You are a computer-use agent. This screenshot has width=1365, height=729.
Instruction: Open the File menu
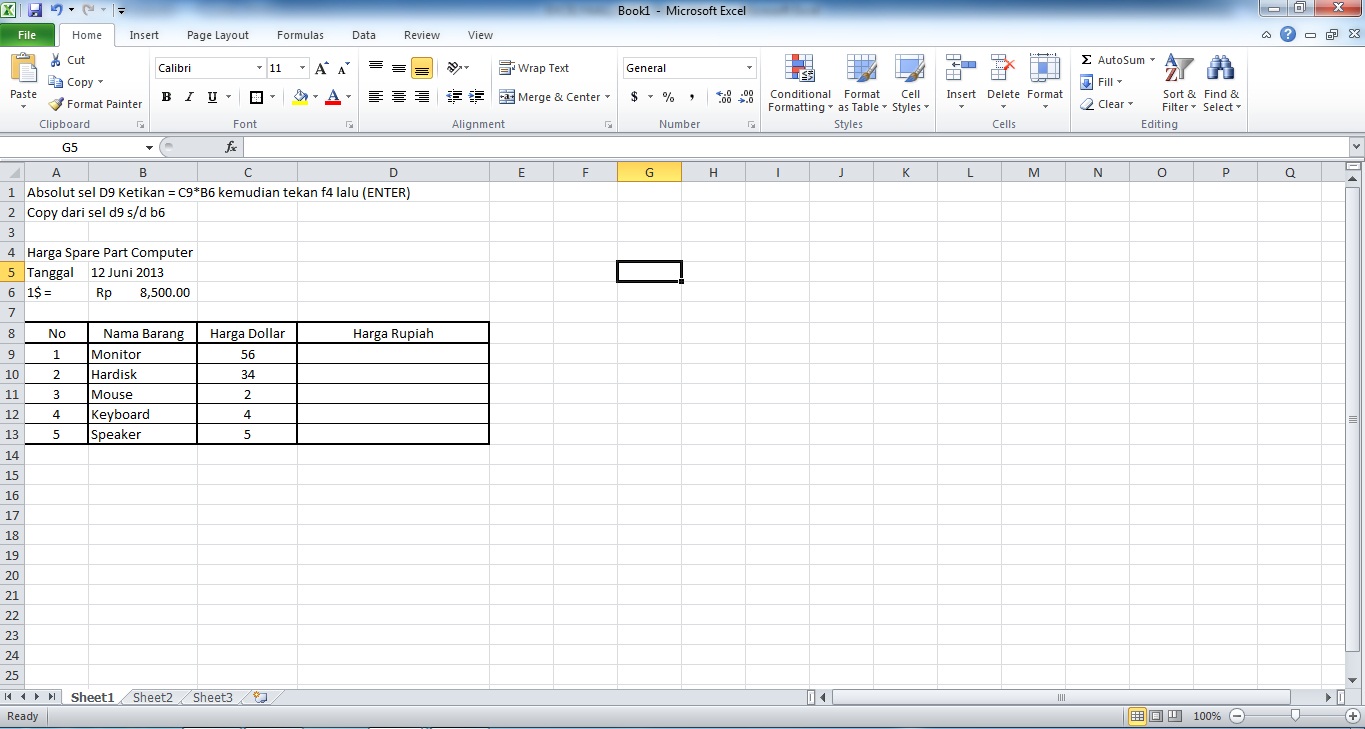tap(29, 33)
